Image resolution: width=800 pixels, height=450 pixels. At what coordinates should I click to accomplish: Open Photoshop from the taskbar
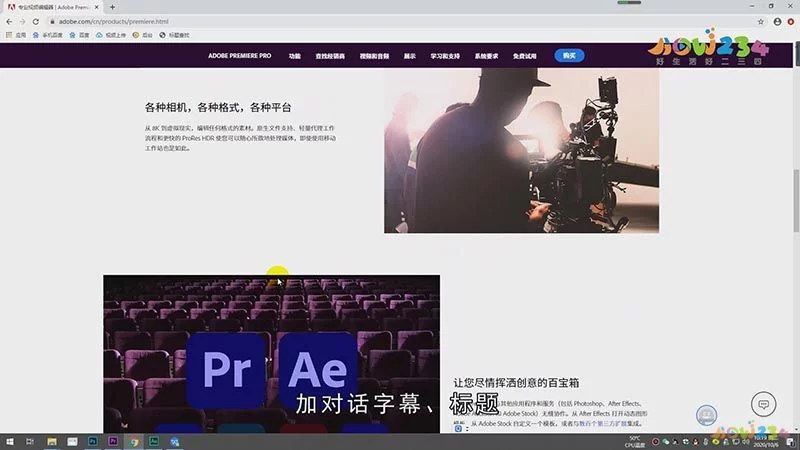[92, 441]
